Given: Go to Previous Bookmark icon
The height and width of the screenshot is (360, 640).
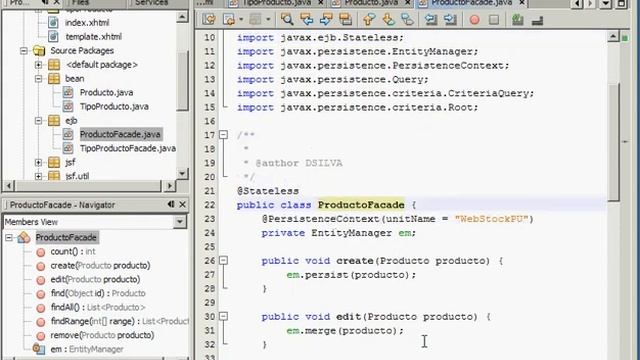Looking at the screenshot, I should click(369, 19).
